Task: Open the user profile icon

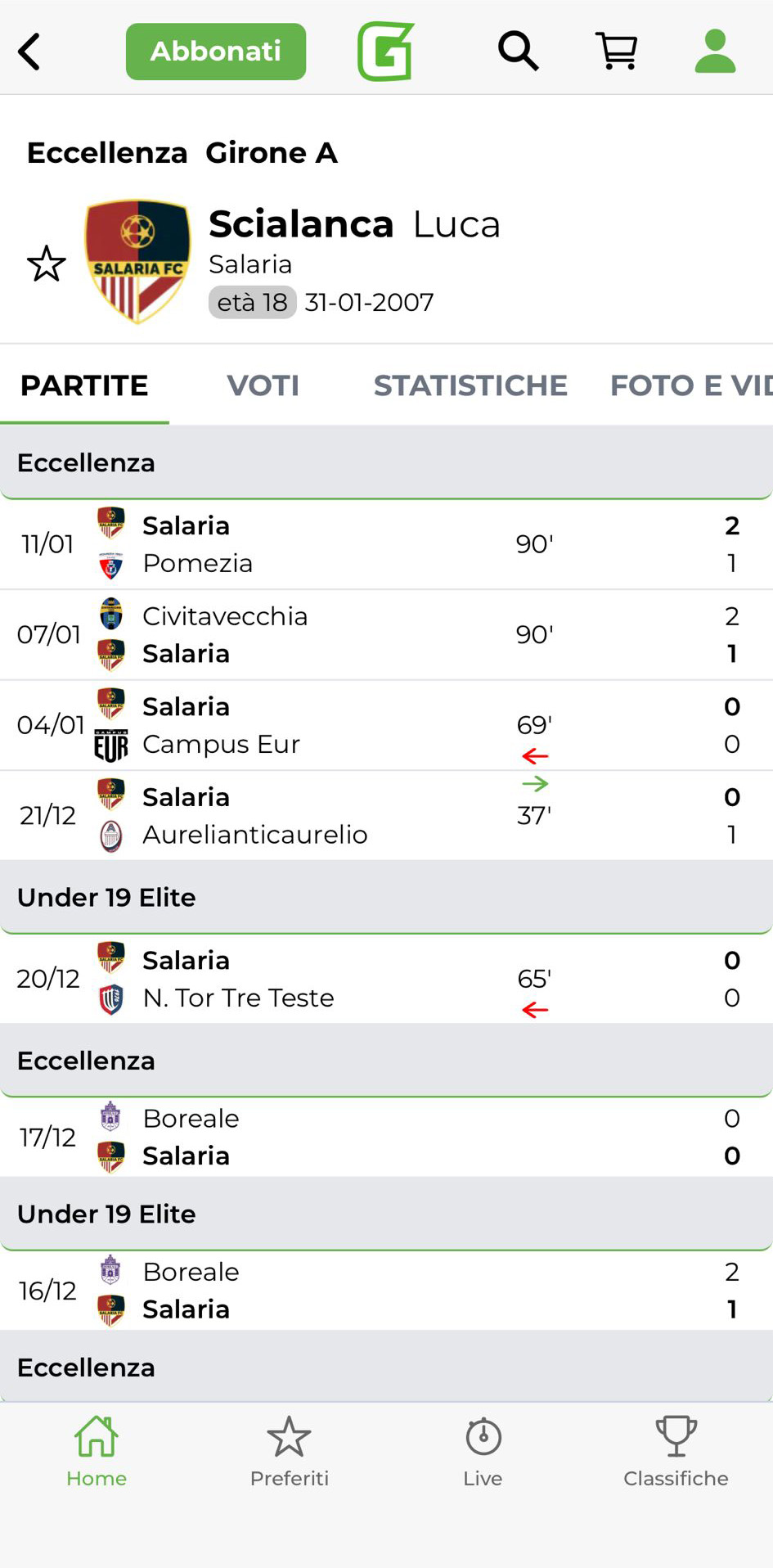Action: (715, 52)
